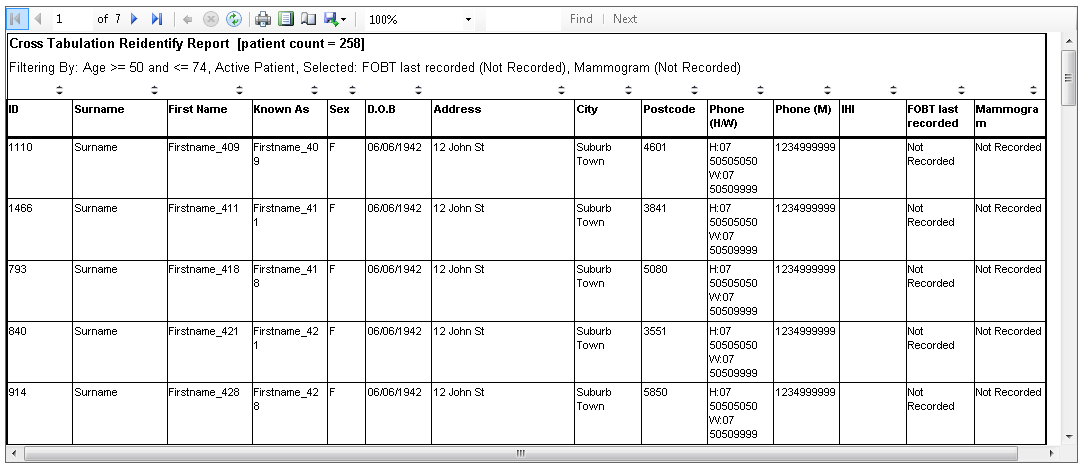Sort by the Phone (H/W) column arrows
1084x472 pixels.
pyautogui.click(x=760, y=90)
